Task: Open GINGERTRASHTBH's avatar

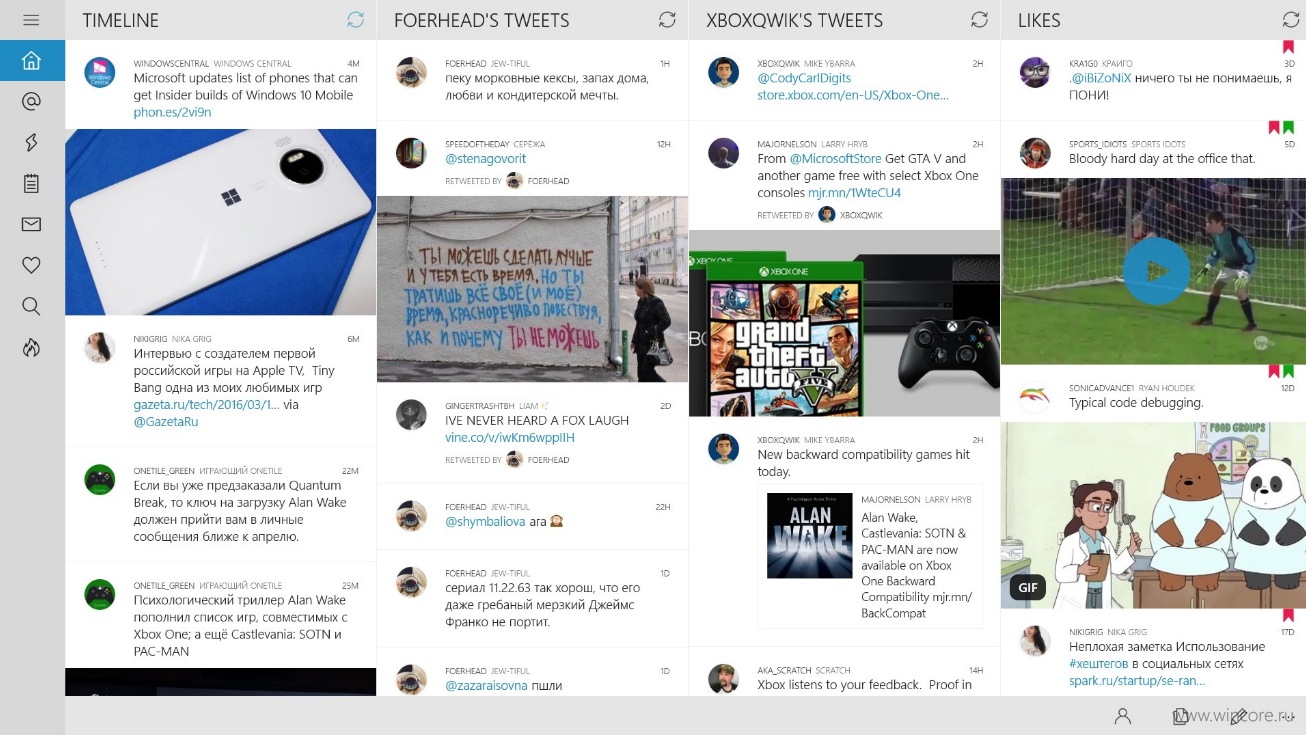Action: click(x=412, y=415)
